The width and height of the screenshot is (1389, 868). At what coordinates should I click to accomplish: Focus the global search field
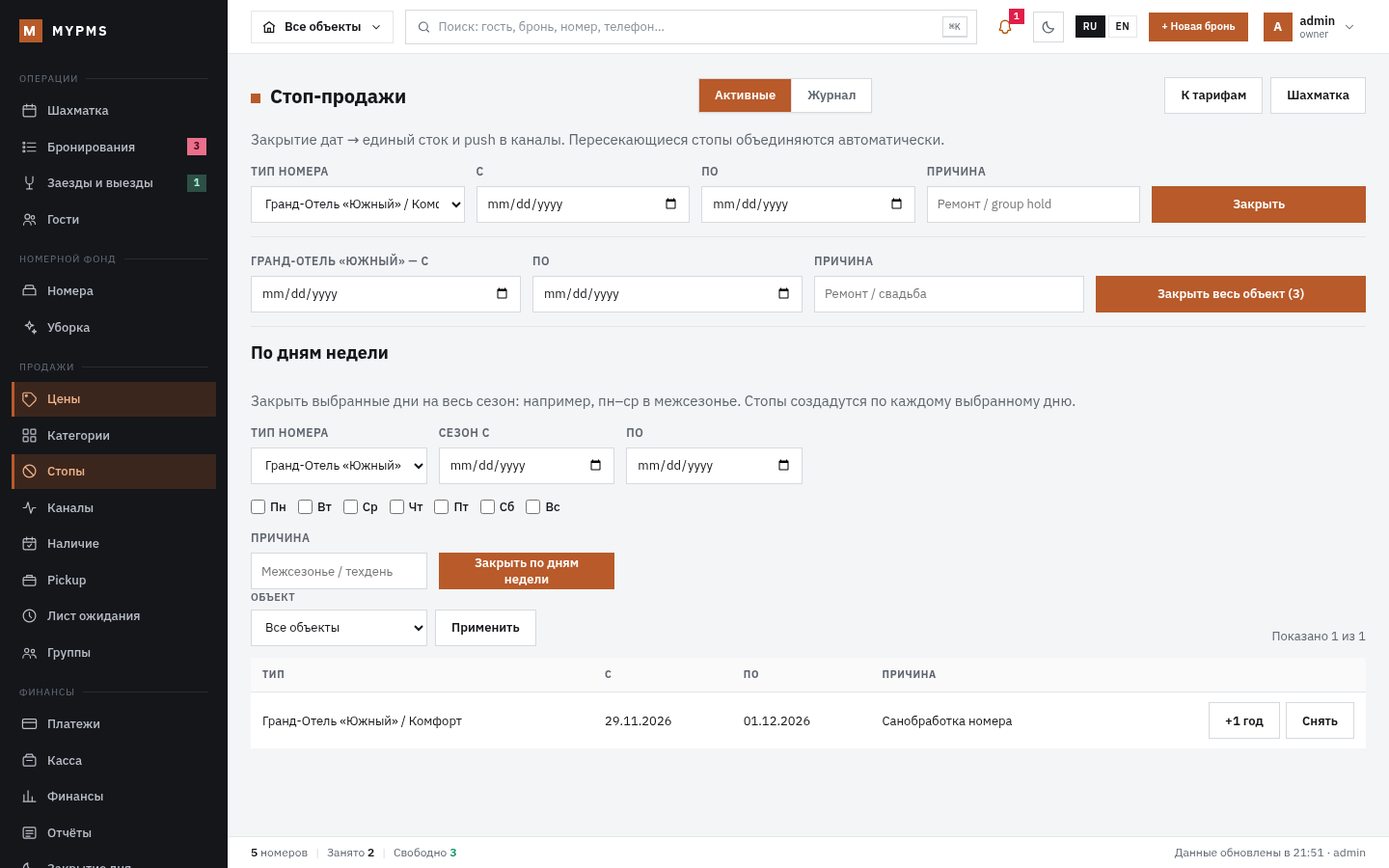click(x=691, y=27)
